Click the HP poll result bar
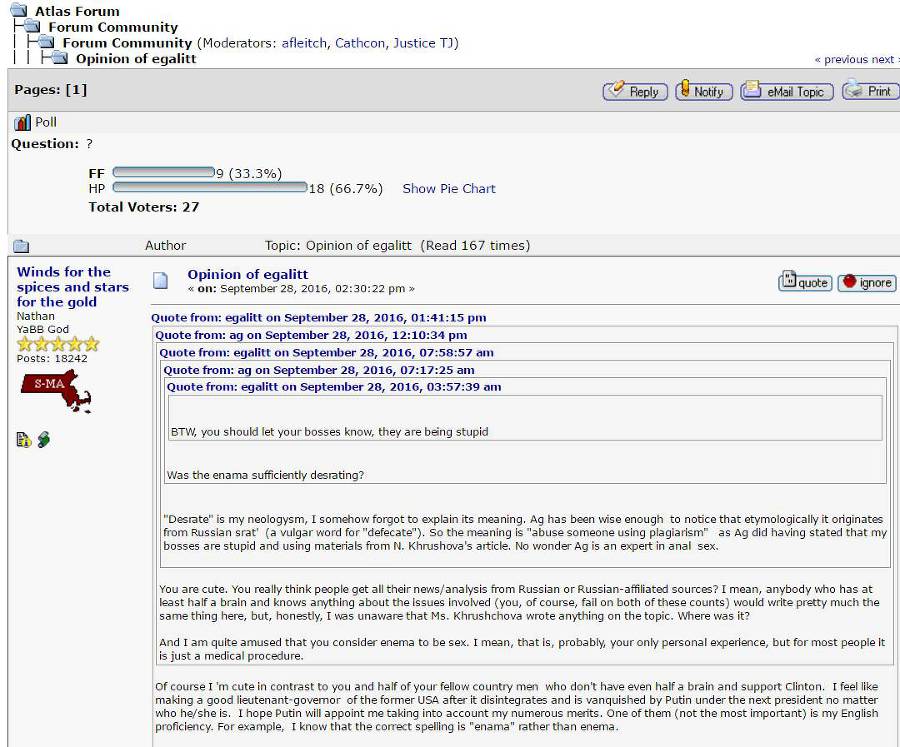 pyautogui.click(x=210, y=187)
